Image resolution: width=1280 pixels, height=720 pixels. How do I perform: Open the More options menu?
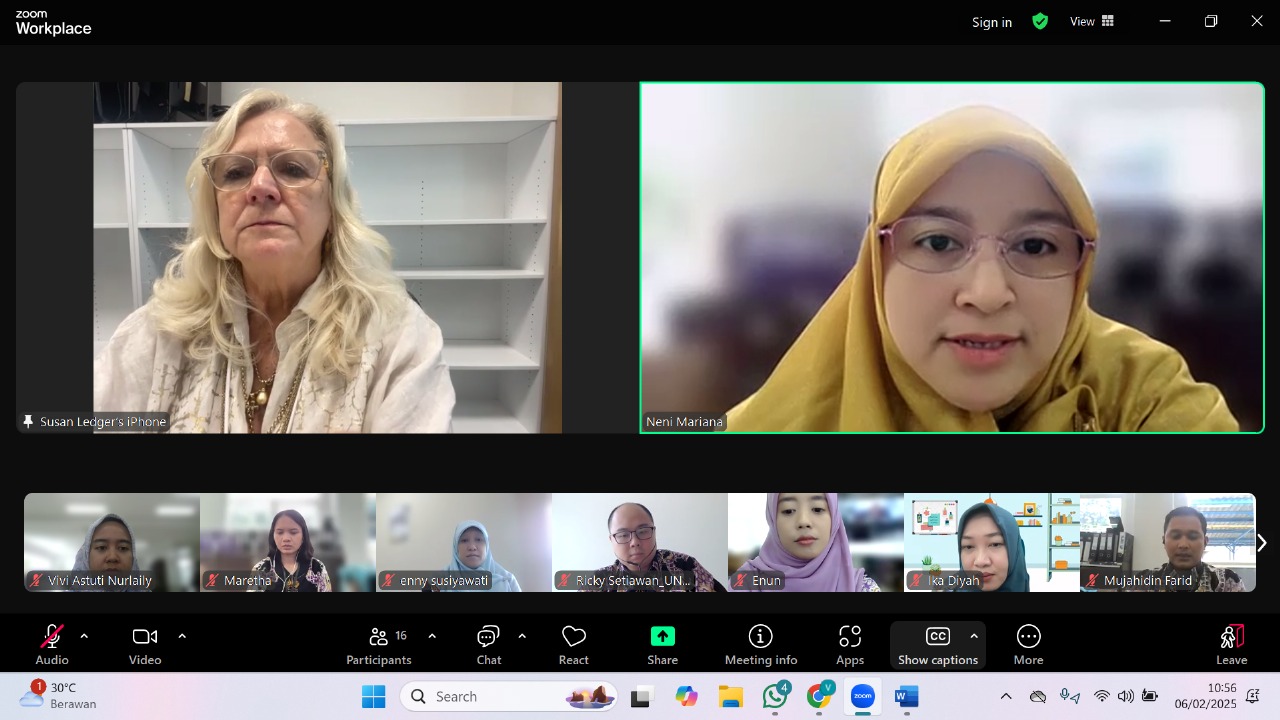coord(1028,645)
